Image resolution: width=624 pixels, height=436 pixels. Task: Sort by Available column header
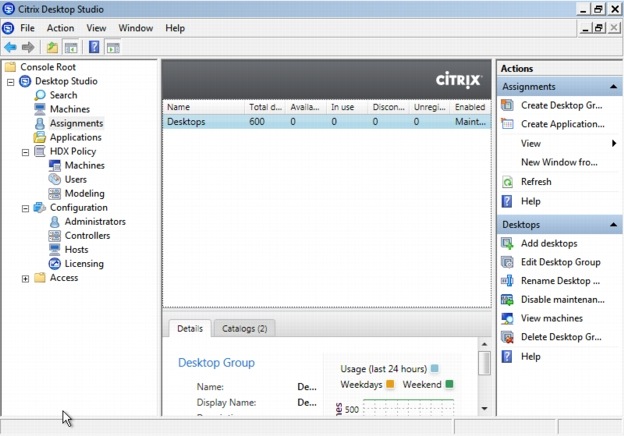306,107
